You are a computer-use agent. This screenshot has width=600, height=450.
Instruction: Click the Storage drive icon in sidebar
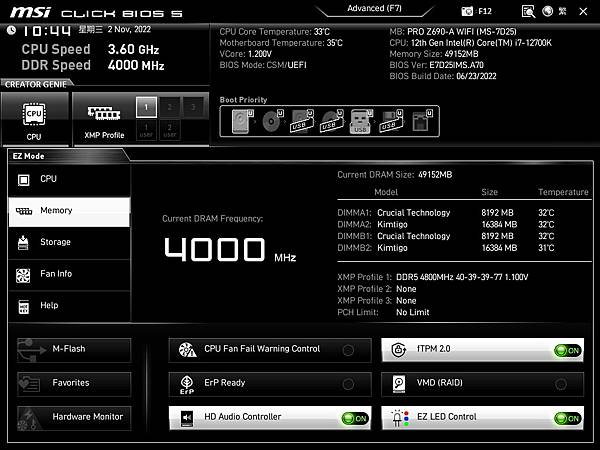pos(23,243)
